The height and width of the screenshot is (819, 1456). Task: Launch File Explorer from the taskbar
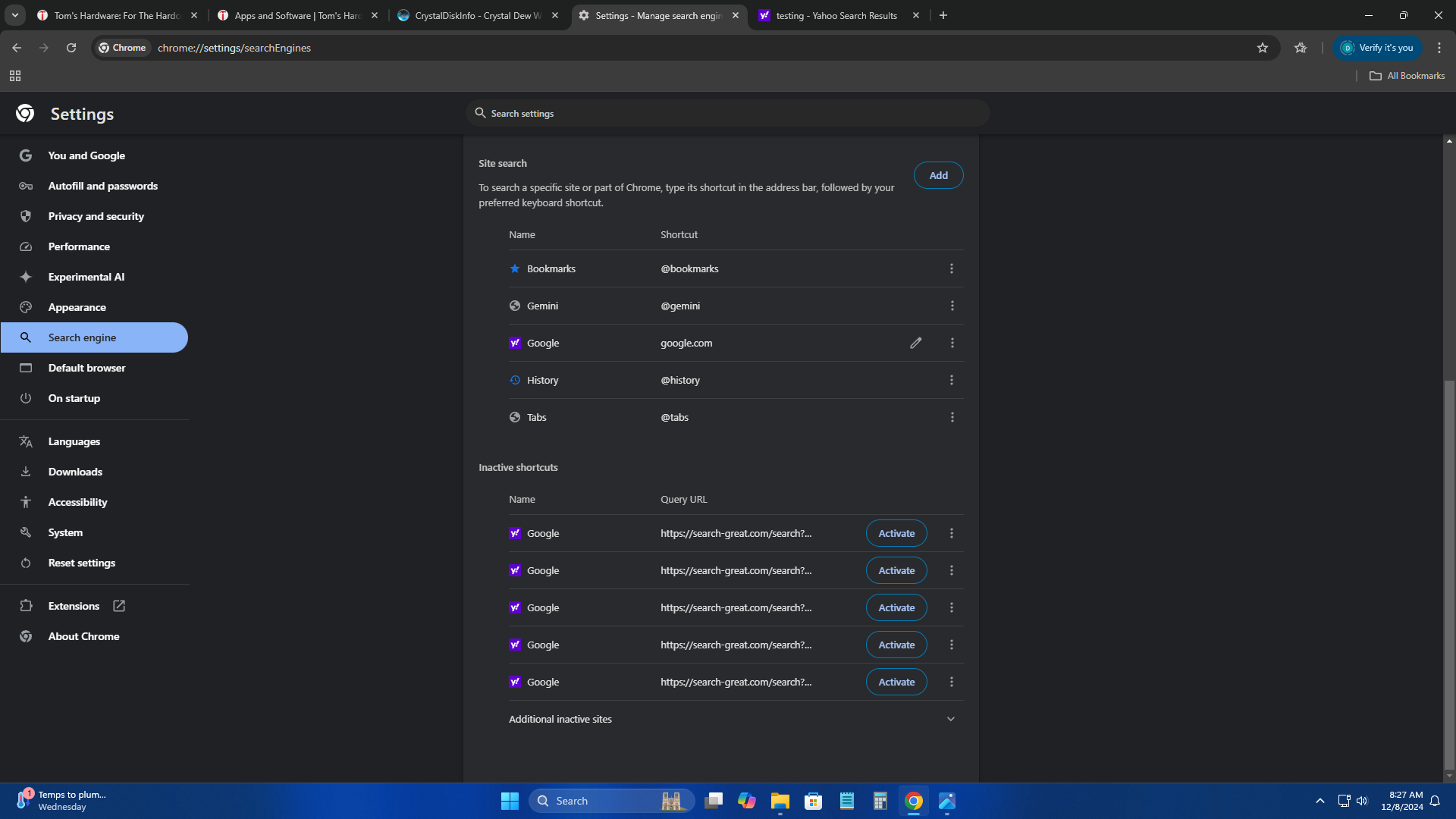point(780,801)
